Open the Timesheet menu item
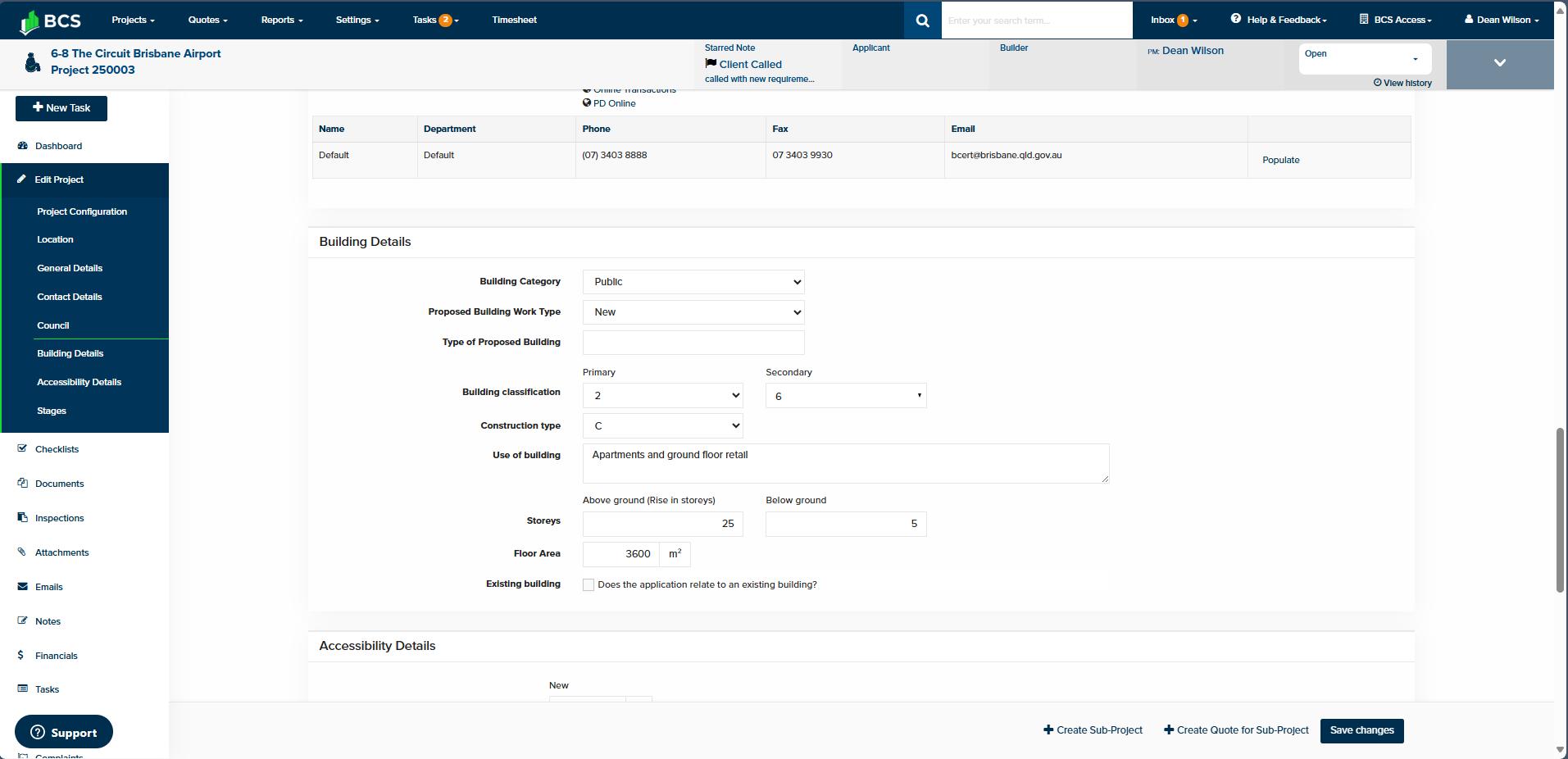Image resolution: width=1568 pixels, height=759 pixels. pyautogui.click(x=514, y=20)
